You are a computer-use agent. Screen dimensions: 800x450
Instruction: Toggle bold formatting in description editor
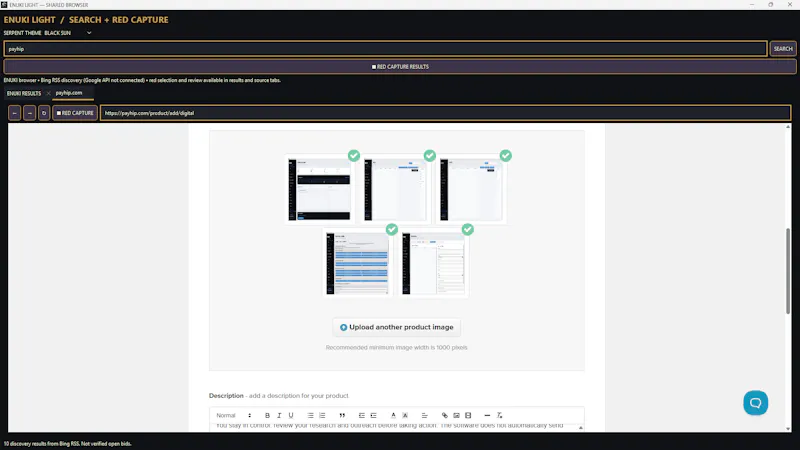(267, 415)
